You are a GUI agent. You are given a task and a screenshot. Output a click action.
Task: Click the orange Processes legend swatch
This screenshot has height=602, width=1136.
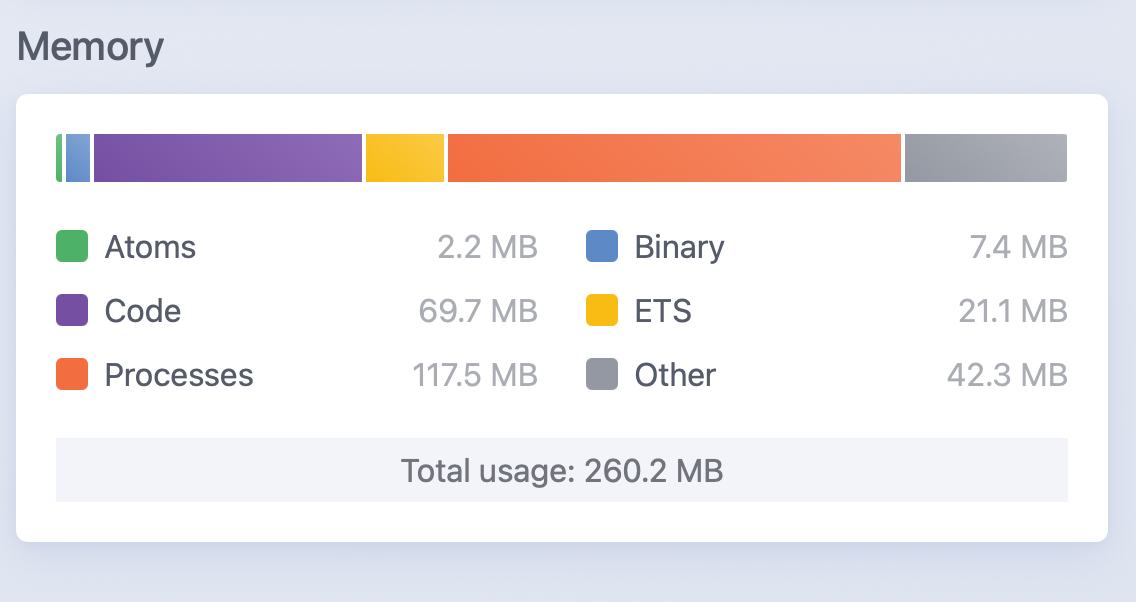coord(72,374)
